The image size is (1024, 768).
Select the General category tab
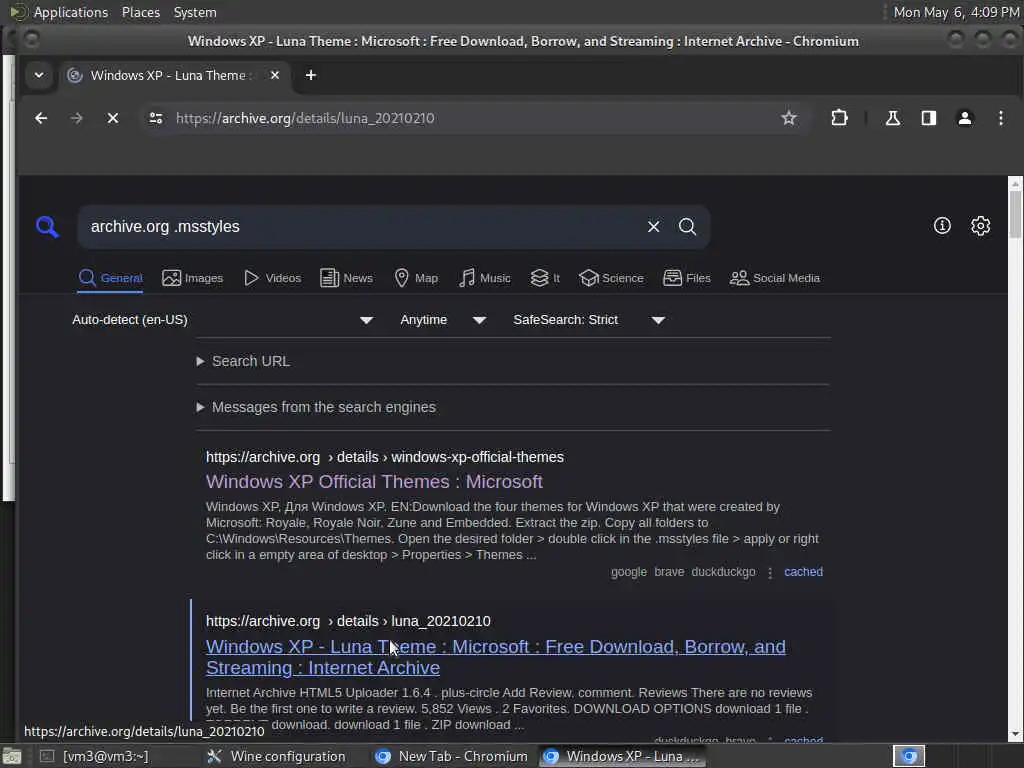[x=110, y=278]
